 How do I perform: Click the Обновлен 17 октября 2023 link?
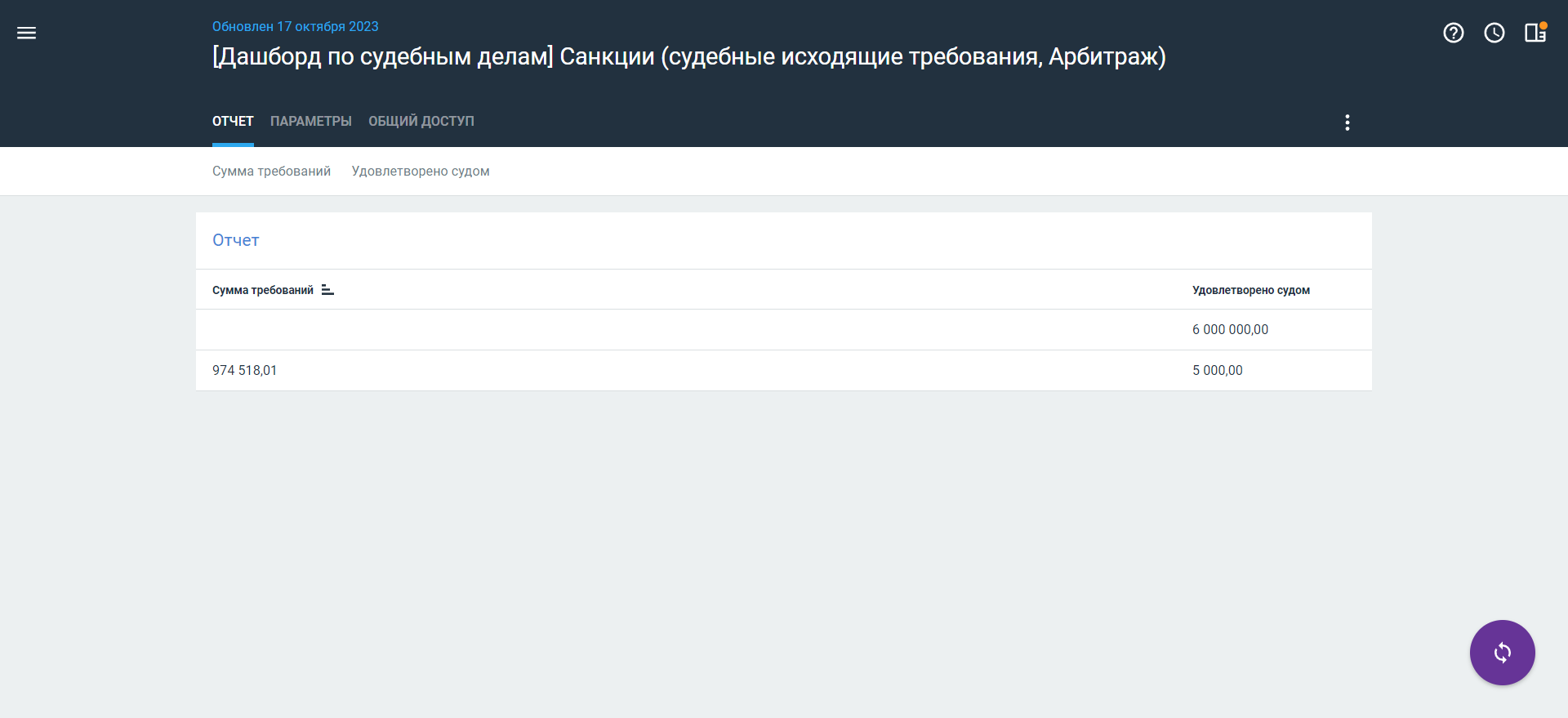[296, 26]
